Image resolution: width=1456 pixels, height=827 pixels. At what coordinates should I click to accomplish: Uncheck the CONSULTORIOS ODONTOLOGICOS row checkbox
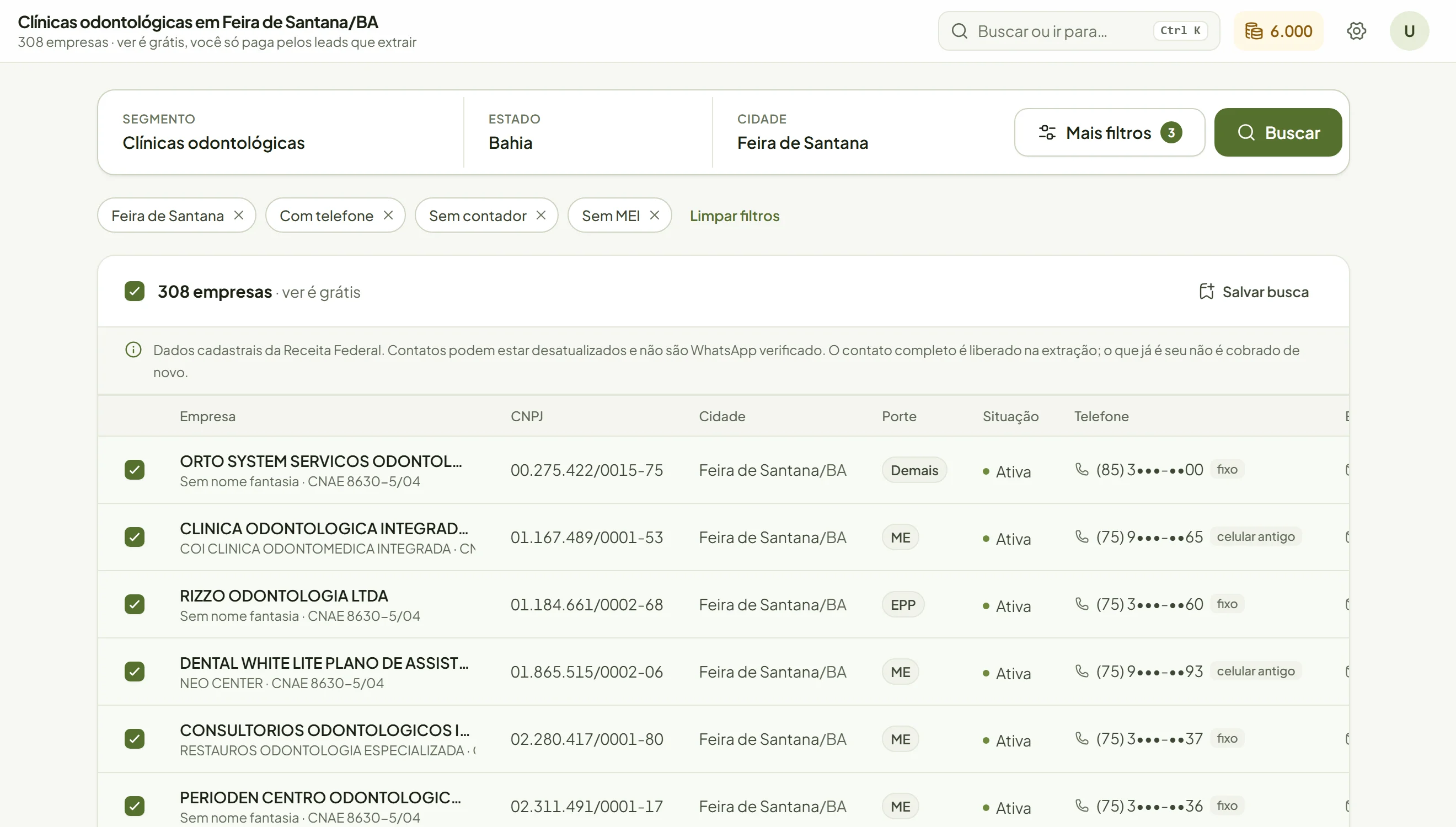point(135,738)
